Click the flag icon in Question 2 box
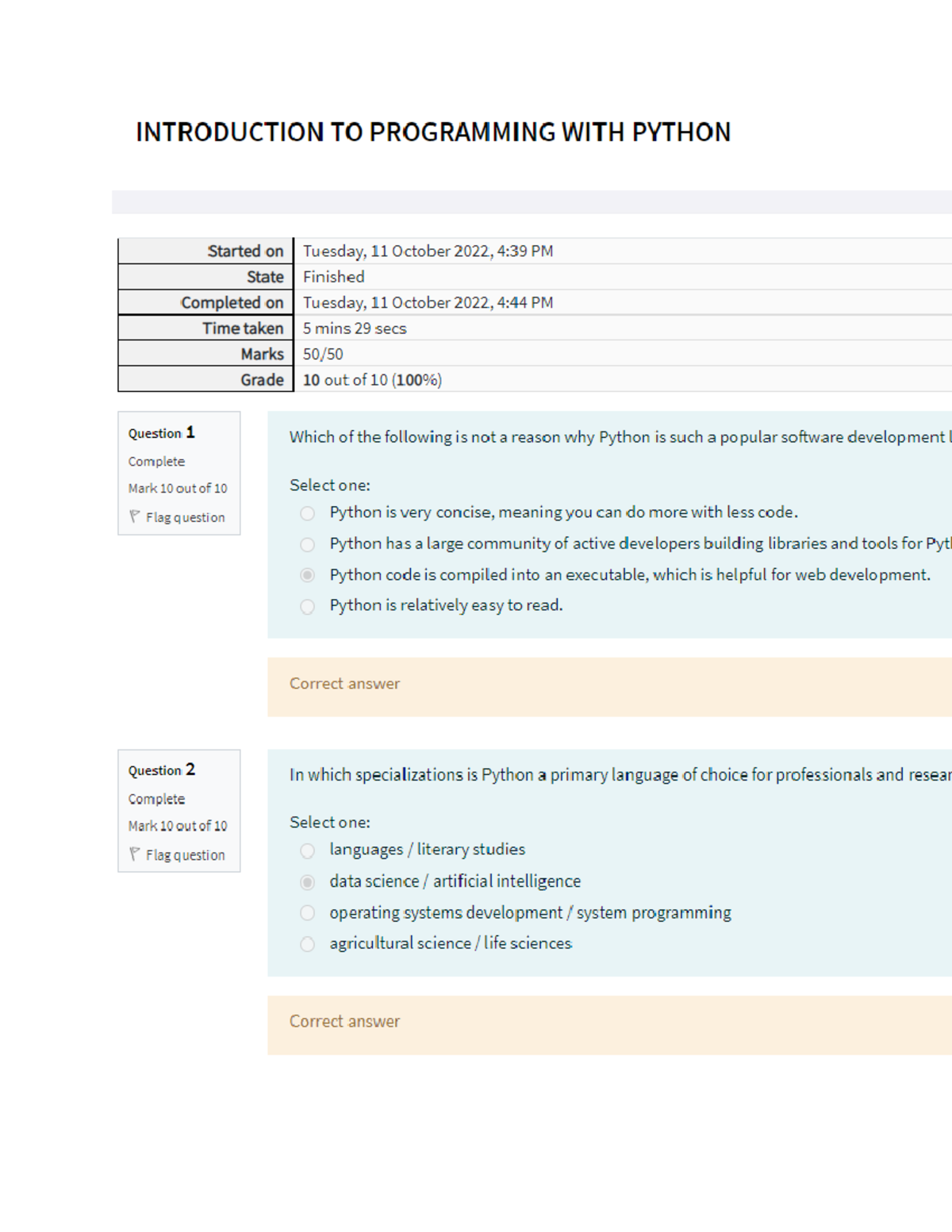952x1232 pixels. point(135,854)
